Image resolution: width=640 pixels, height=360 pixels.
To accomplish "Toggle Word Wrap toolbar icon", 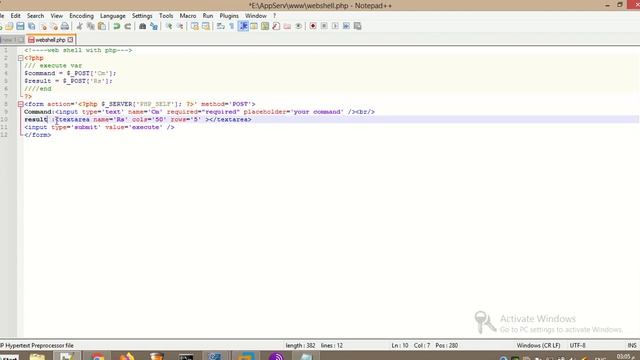I will [221, 26].
